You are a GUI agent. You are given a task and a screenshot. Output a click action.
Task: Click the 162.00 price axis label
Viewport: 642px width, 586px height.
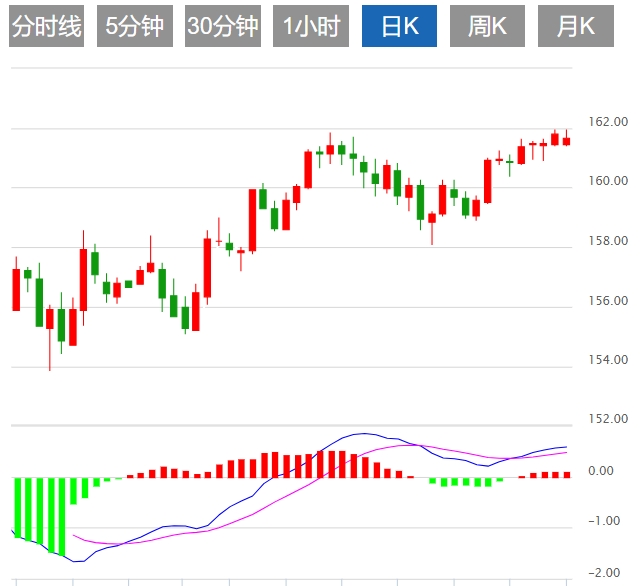[x=608, y=122]
